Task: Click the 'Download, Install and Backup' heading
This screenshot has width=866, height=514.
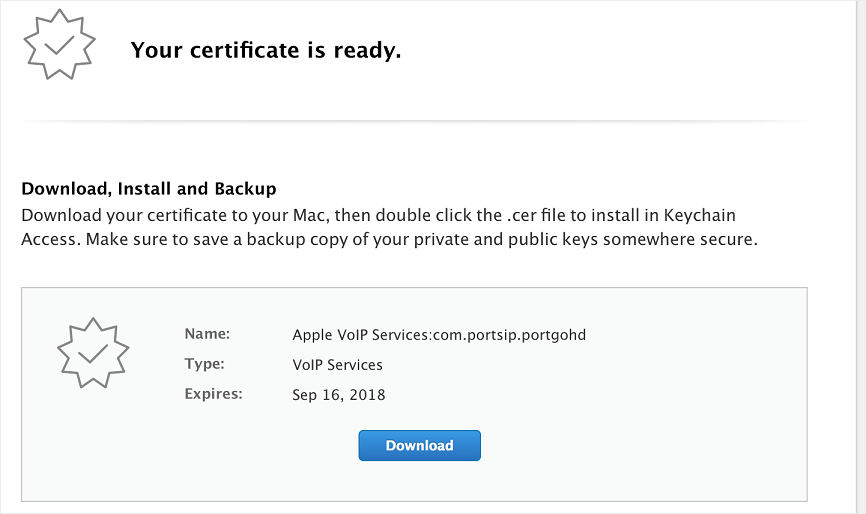Action: click(149, 189)
